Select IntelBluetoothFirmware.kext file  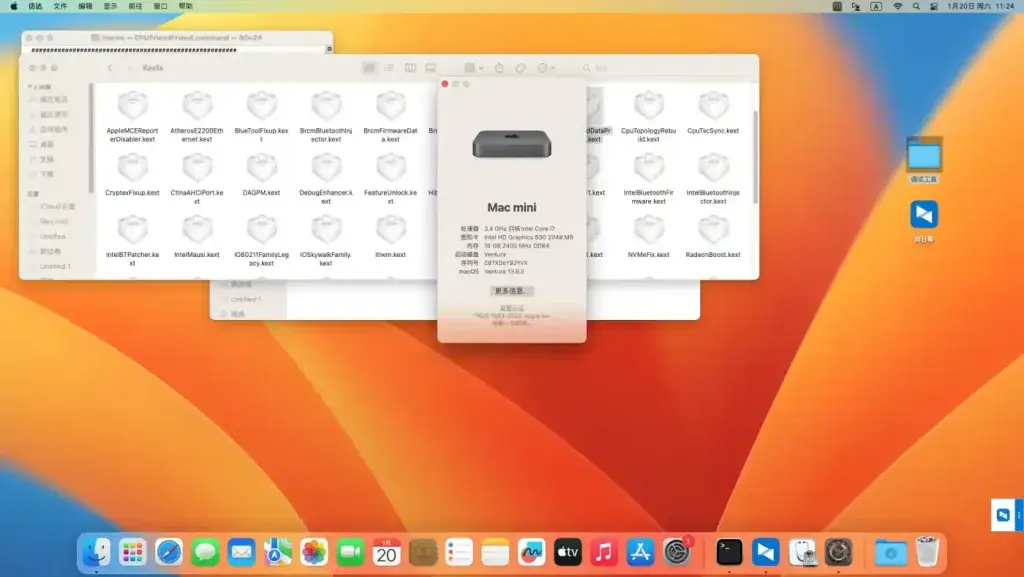coord(648,179)
